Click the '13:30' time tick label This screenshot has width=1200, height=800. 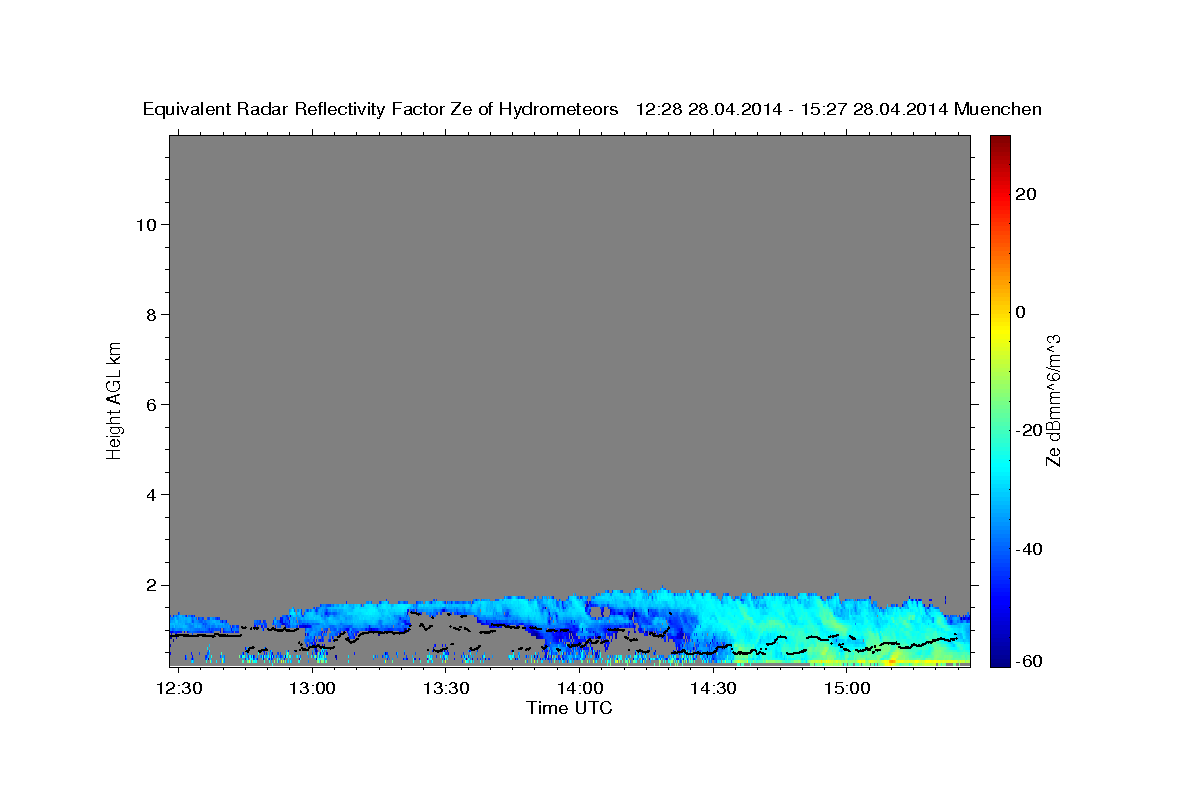(446, 689)
